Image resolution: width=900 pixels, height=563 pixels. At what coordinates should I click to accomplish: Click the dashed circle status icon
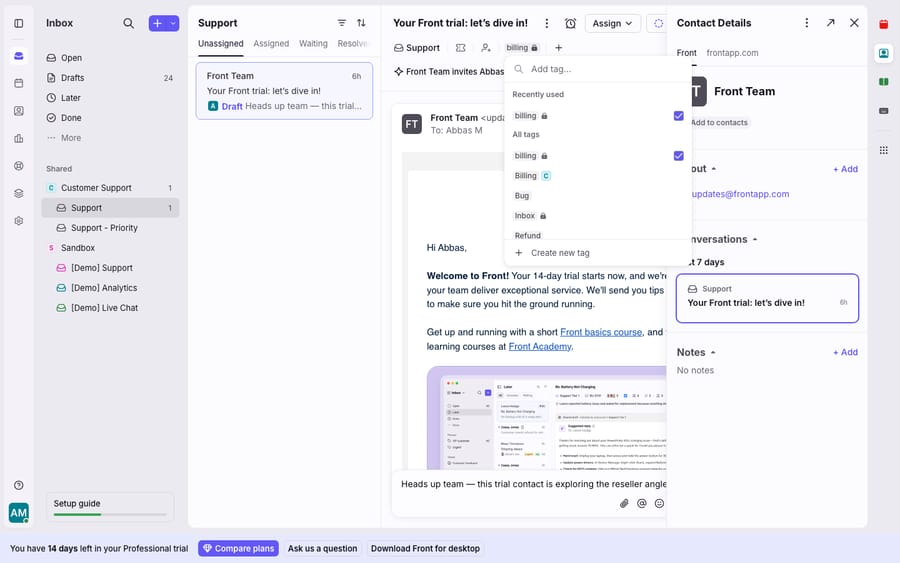(x=658, y=23)
